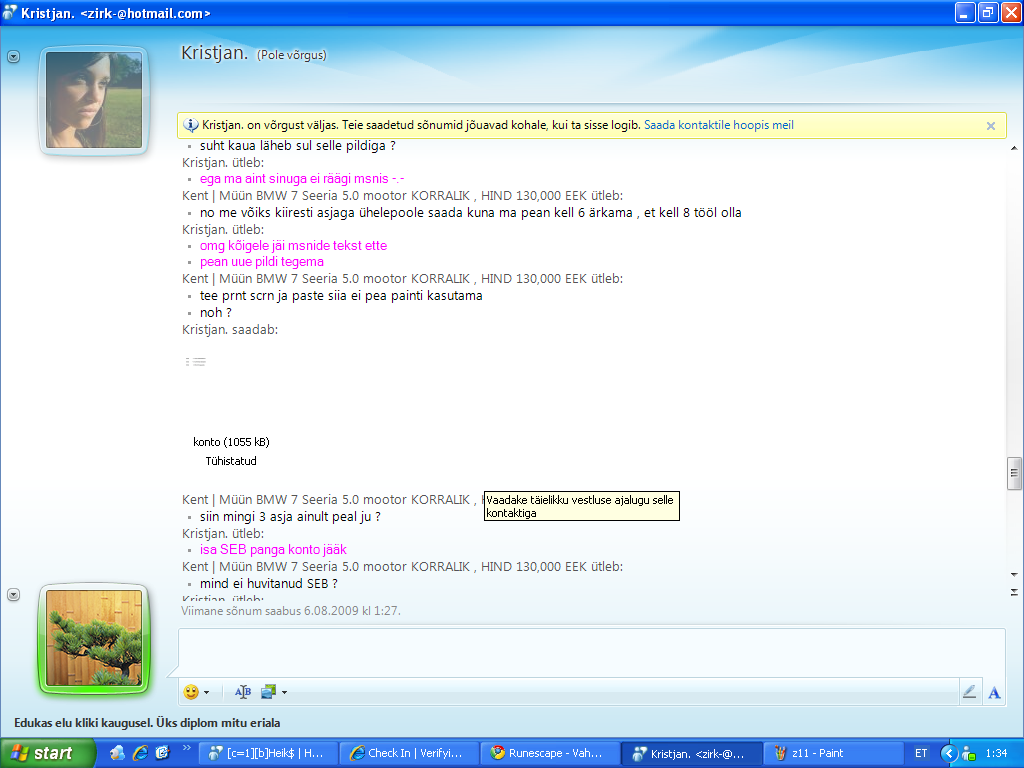Viewport: 1024px width, 768px height.
Task: Click the conversation scrollbar thumb
Action: [x=1014, y=472]
